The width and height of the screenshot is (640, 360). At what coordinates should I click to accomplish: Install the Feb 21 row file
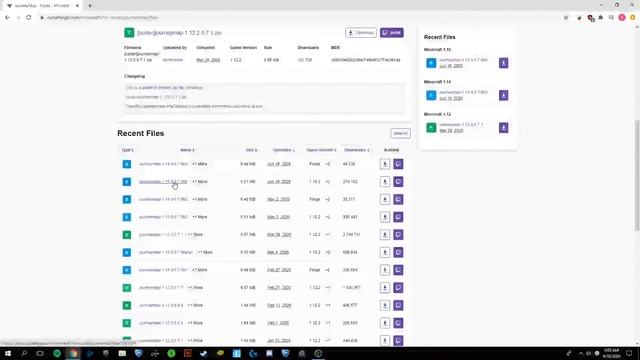point(398,288)
